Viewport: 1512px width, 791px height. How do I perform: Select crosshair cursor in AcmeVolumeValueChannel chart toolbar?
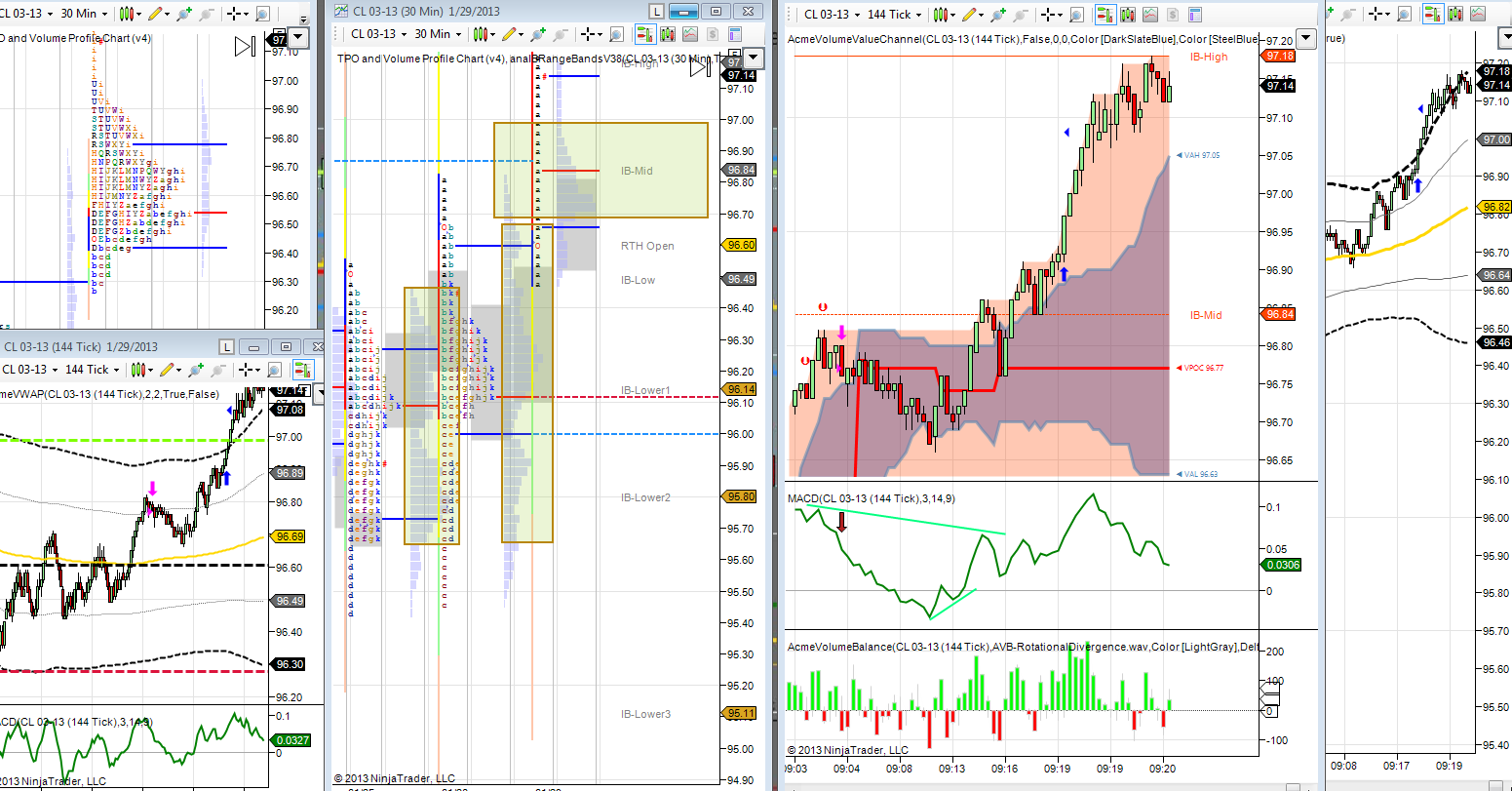point(1049,15)
